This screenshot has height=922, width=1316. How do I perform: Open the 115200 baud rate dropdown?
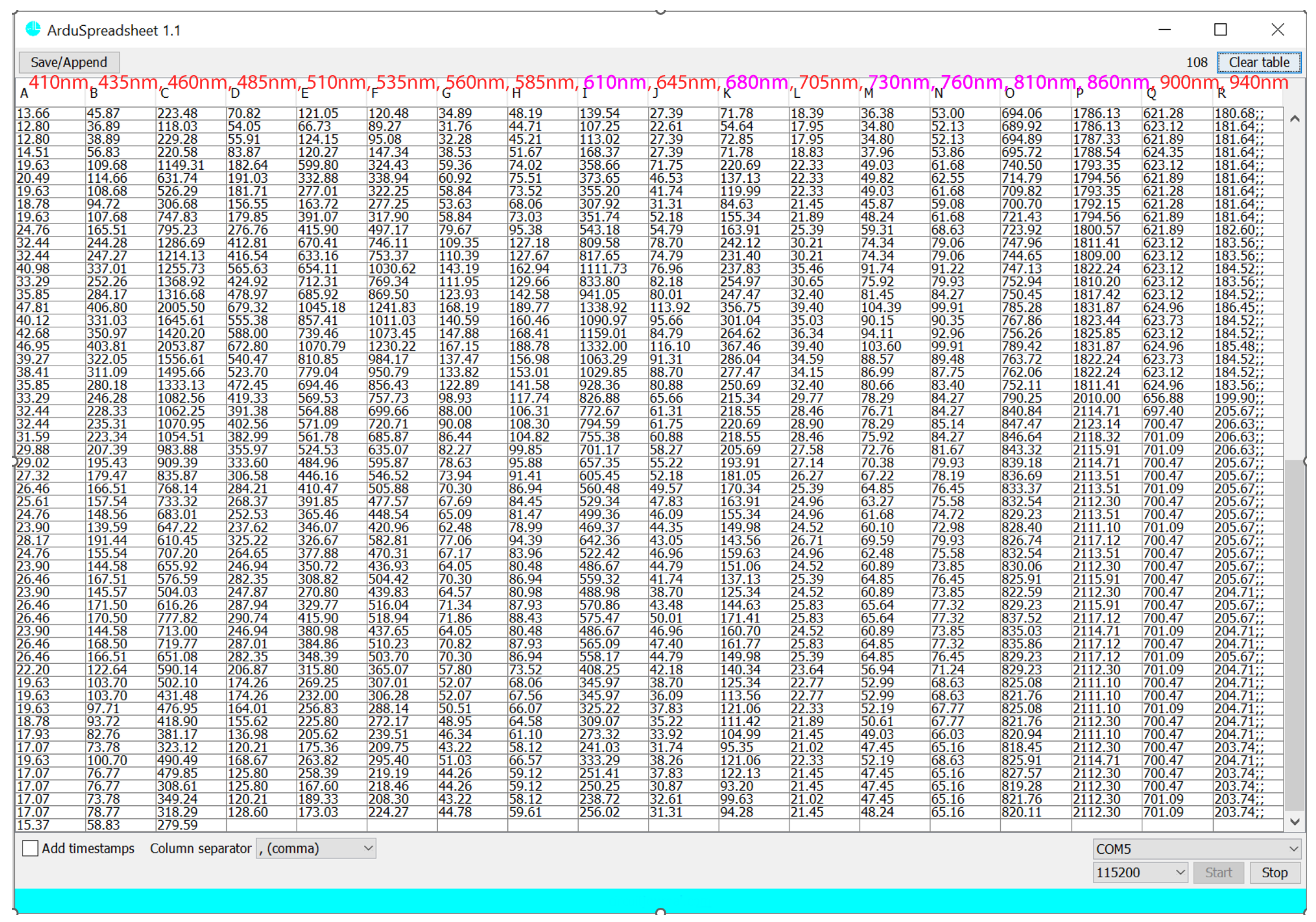(x=1140, y=873)
